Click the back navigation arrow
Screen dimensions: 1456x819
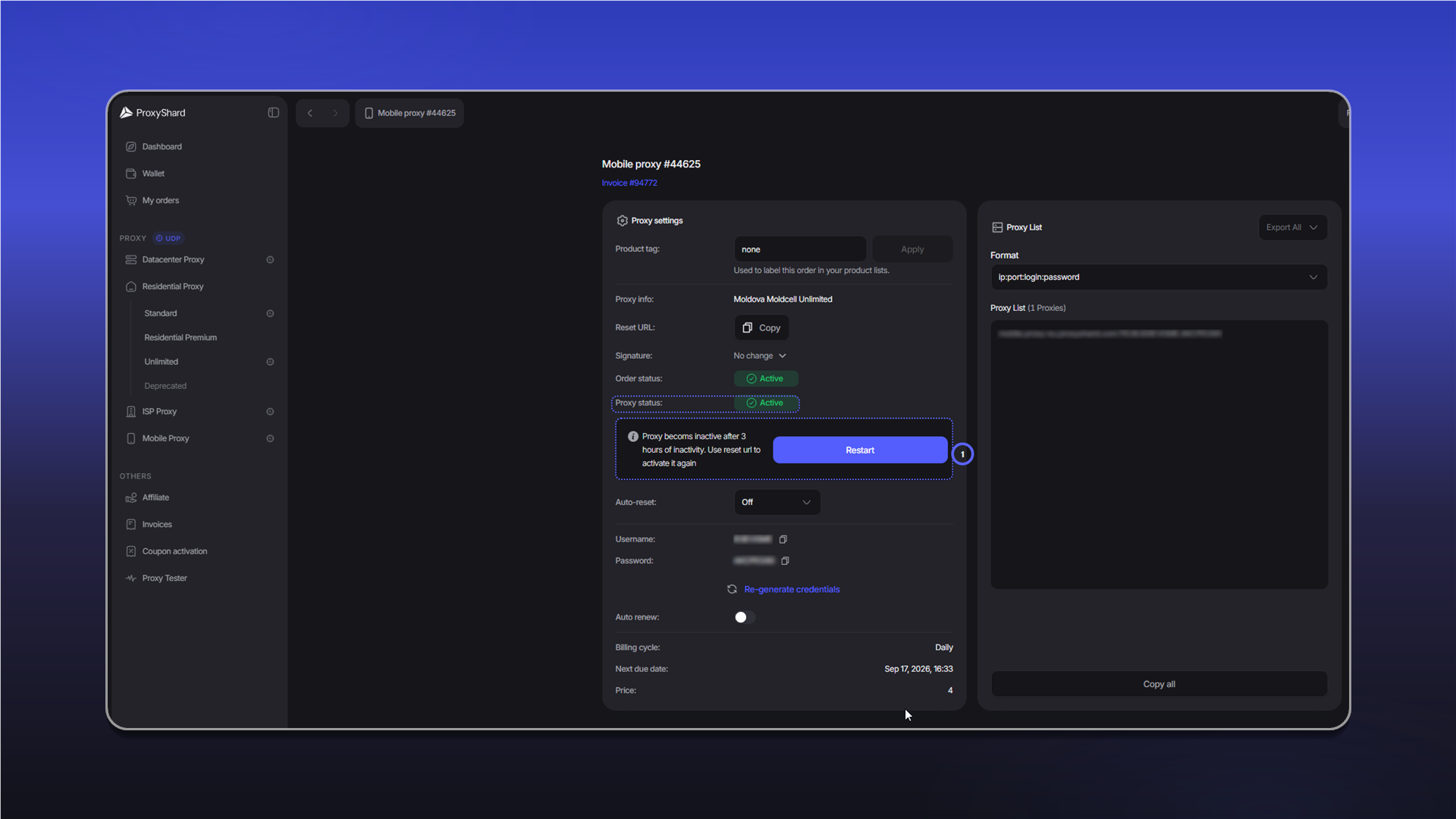tap(309, 113)
